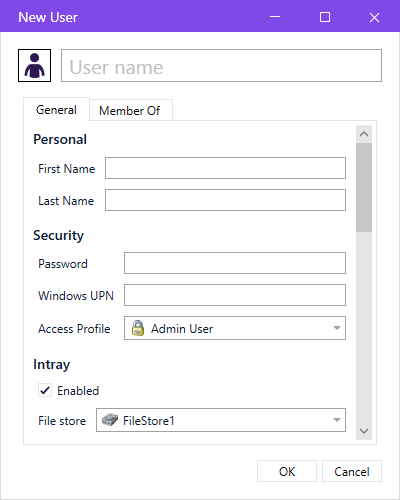Minimize the New User window
Image resolution: width=400 pixels, height=500 pixels.
[275, 17]
